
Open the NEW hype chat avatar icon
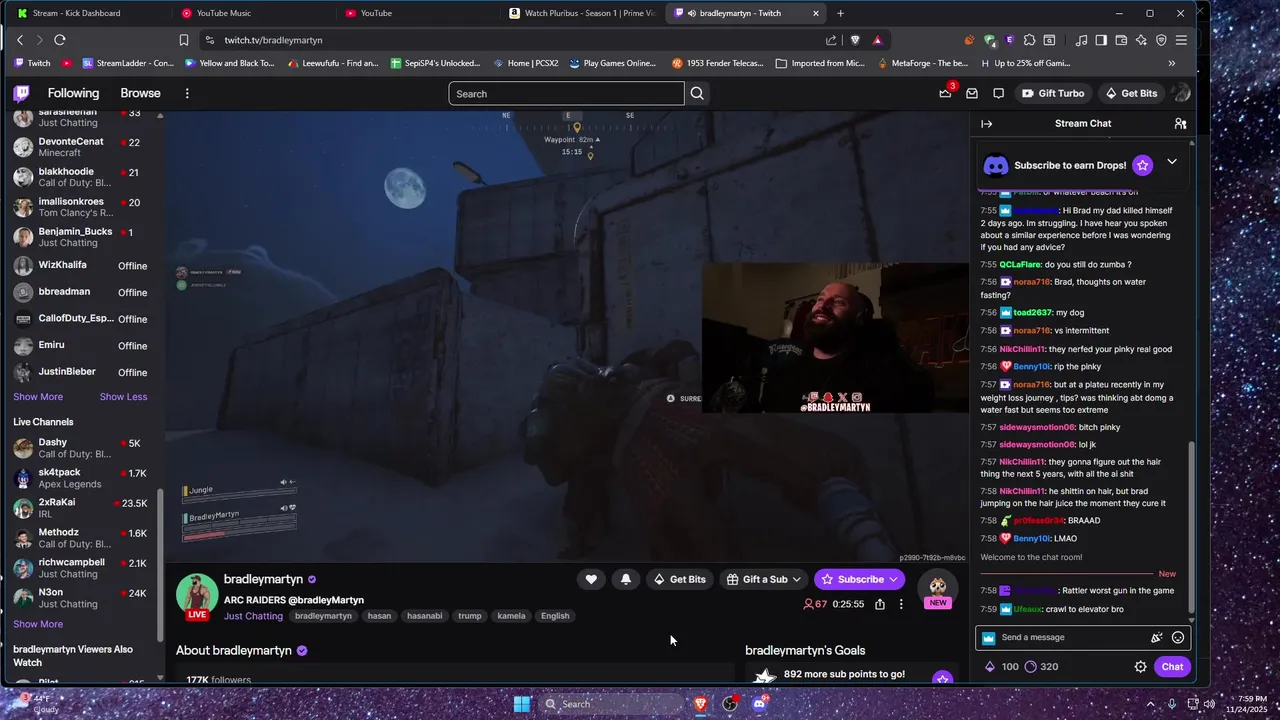(937, 589)
